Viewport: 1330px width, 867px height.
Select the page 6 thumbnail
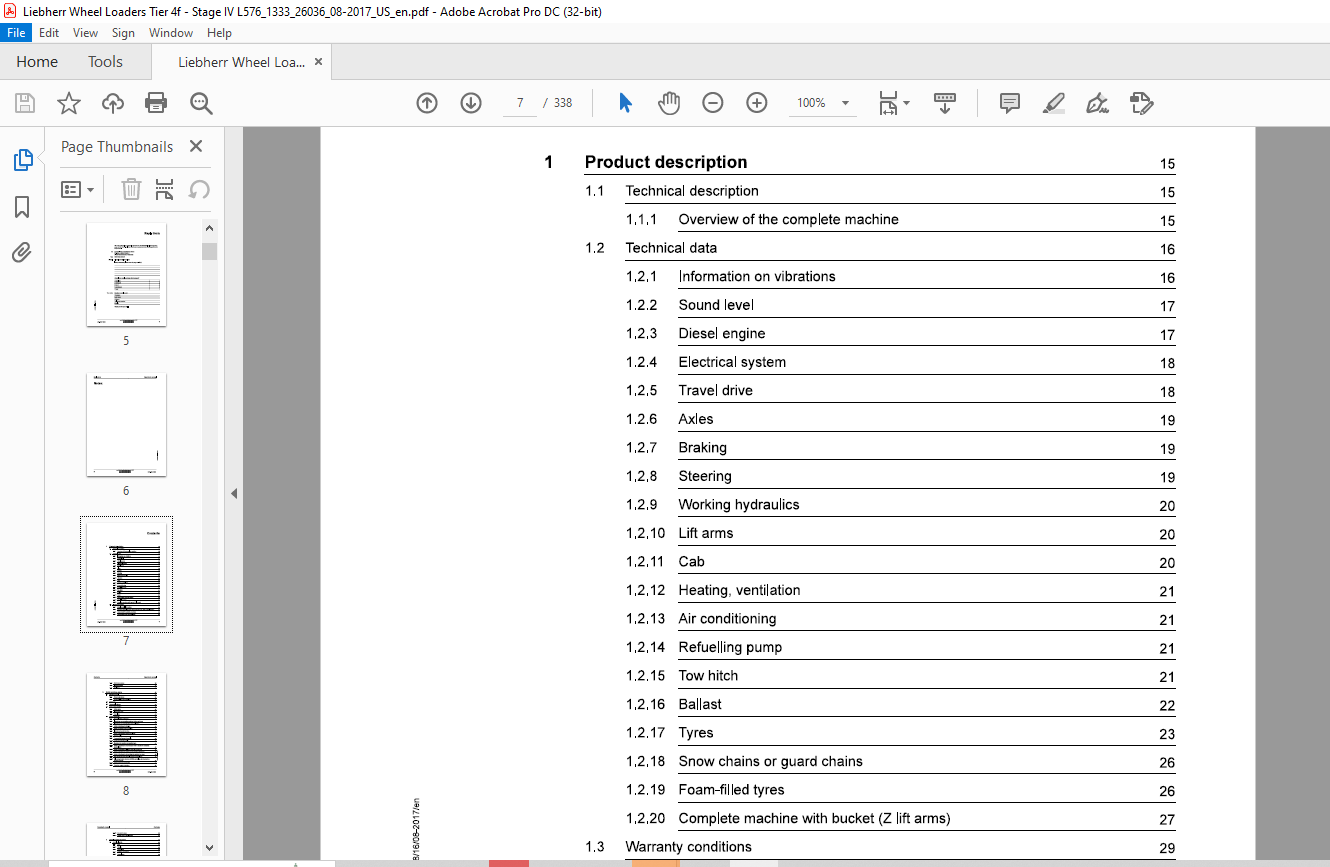coord(126,424)
